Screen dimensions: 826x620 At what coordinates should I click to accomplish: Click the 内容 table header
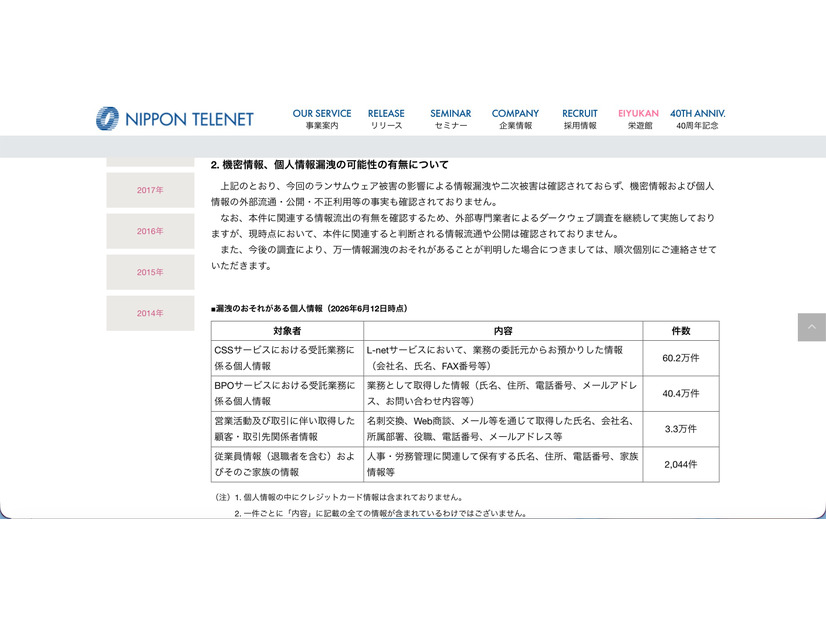pos(503,331)
